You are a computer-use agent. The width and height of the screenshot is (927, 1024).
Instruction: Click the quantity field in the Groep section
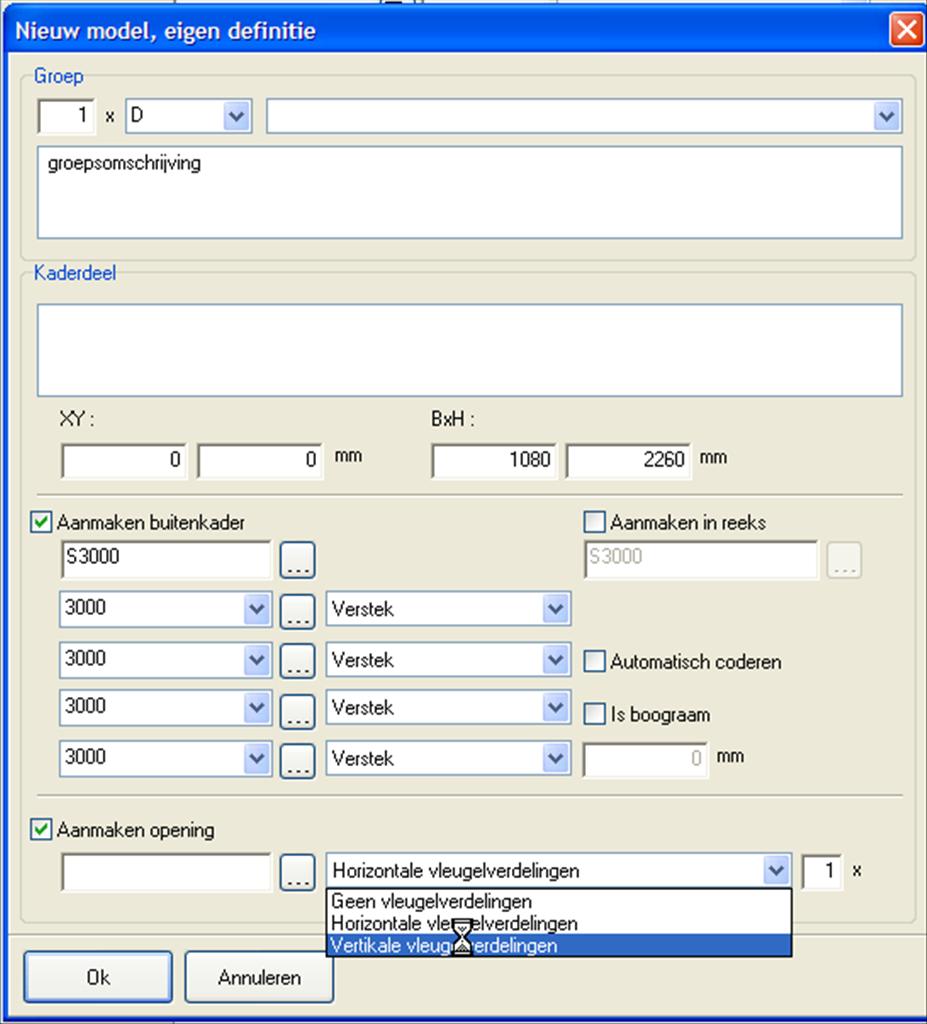point(66,116)
